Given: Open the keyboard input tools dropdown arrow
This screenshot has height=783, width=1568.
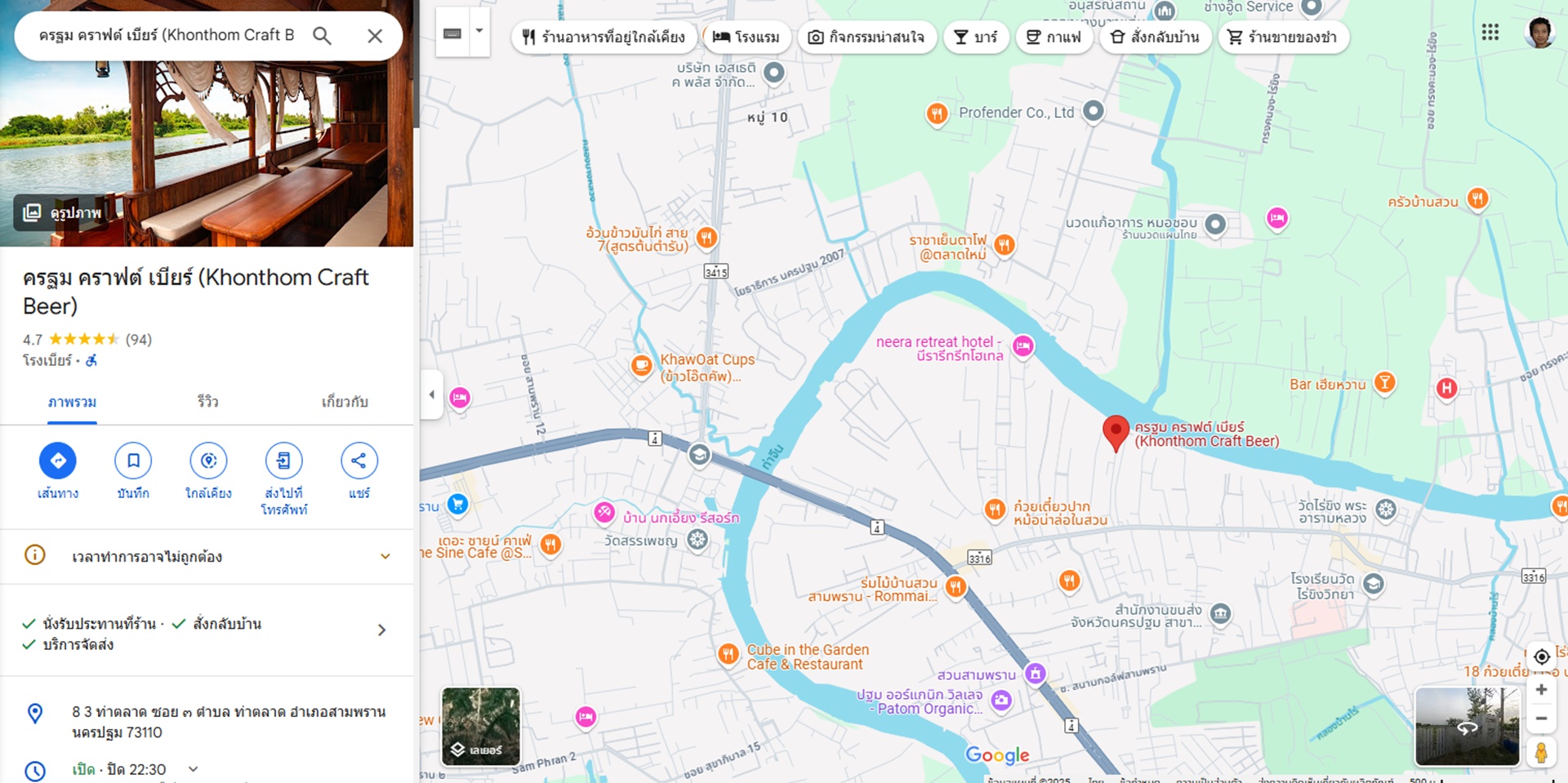Looking at the screenshot, I should (x=479, y=31).
